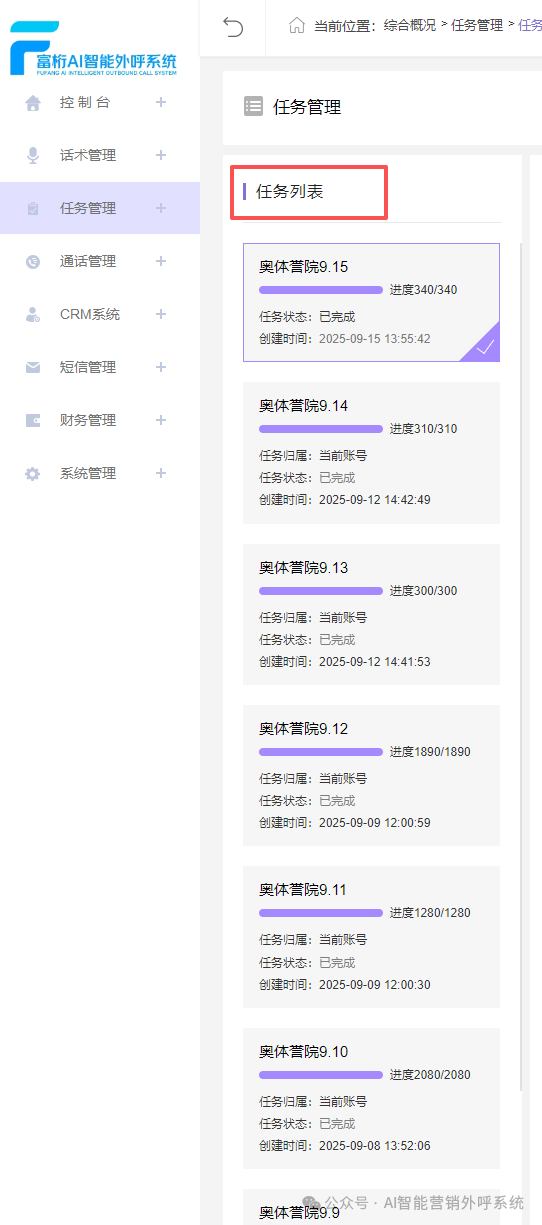Viewport: 542px width, 1225px height.
Task: Click the back arrow icon in header
Action: (233, 27)
